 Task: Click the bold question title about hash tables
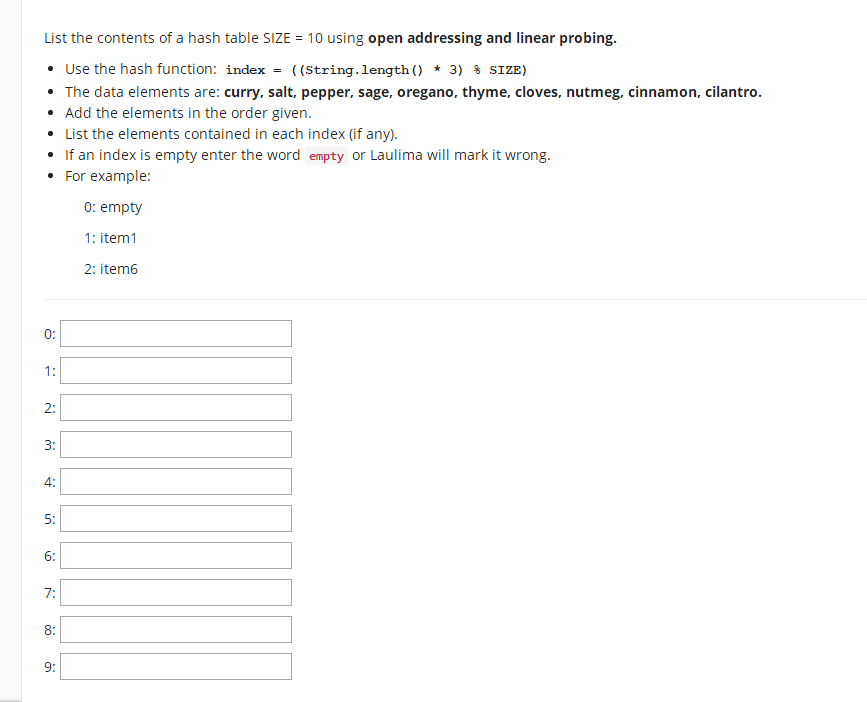click(x=329, y=37)
